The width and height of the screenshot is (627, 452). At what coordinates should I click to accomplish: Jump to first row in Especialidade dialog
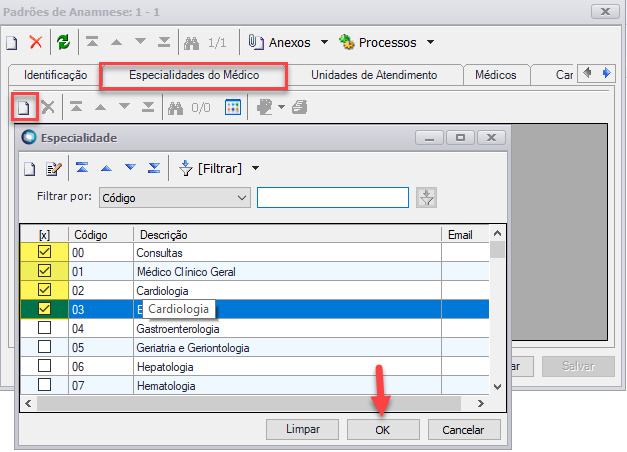[x=82, y=168]
